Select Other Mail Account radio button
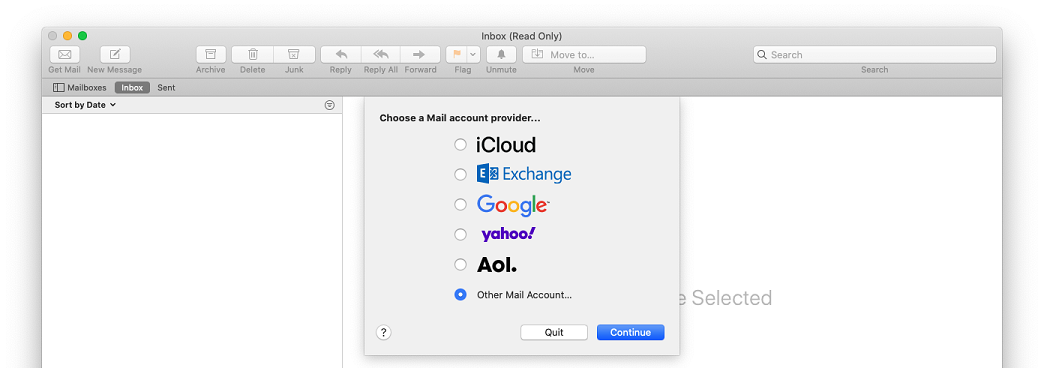 (x=460, y=294)
